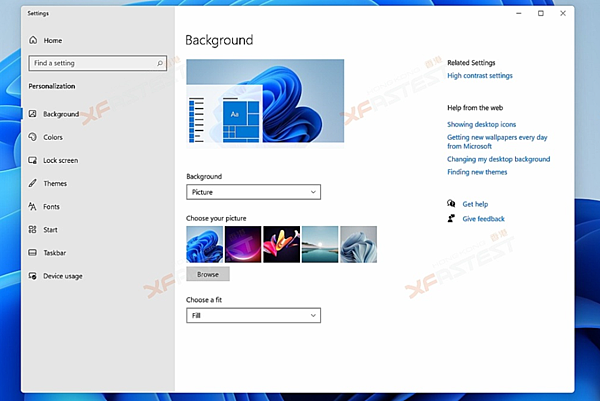
Task: Maximize the Settings window
Action: [541, 13]
